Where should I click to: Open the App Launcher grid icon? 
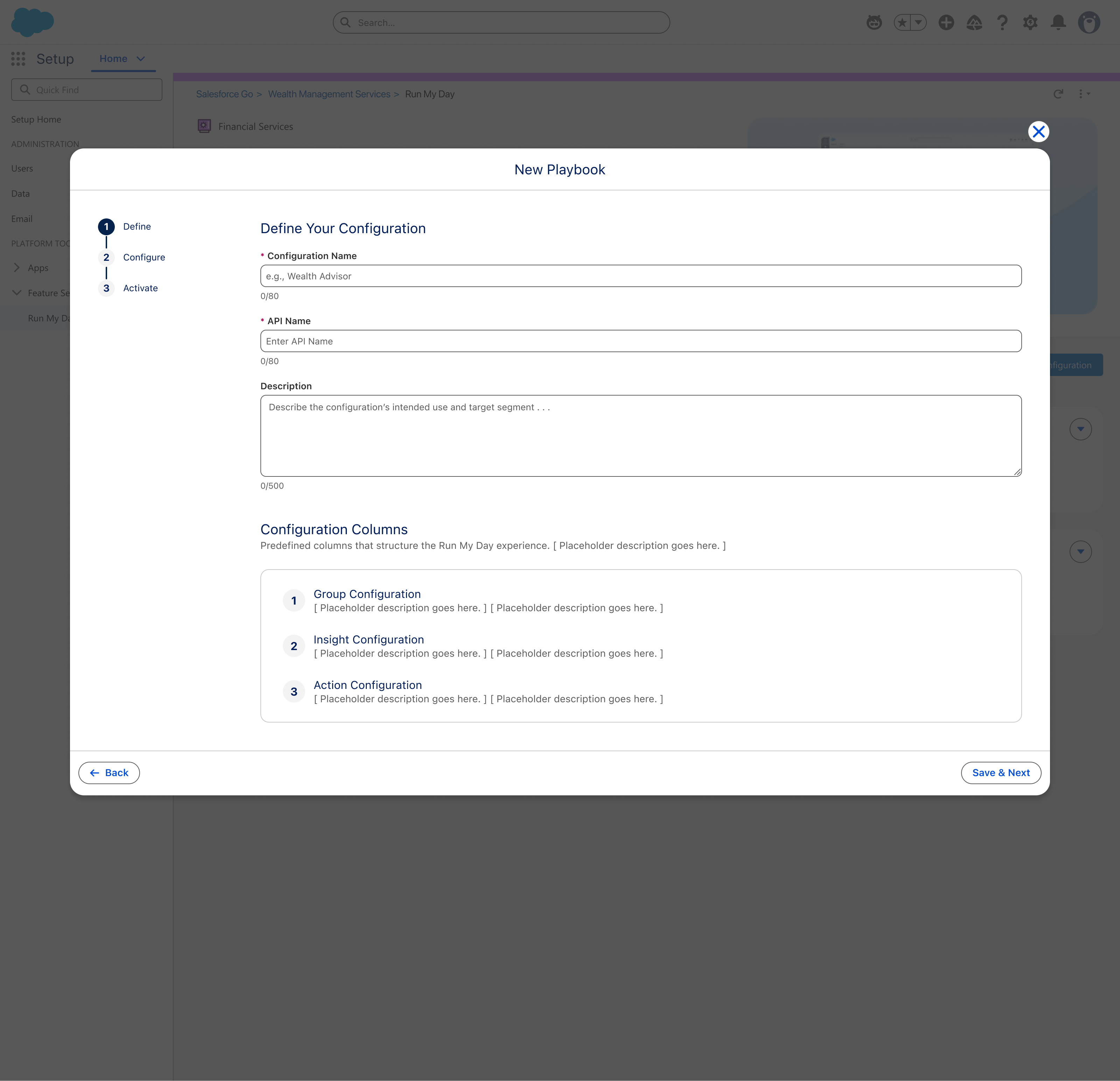point(18,58)
